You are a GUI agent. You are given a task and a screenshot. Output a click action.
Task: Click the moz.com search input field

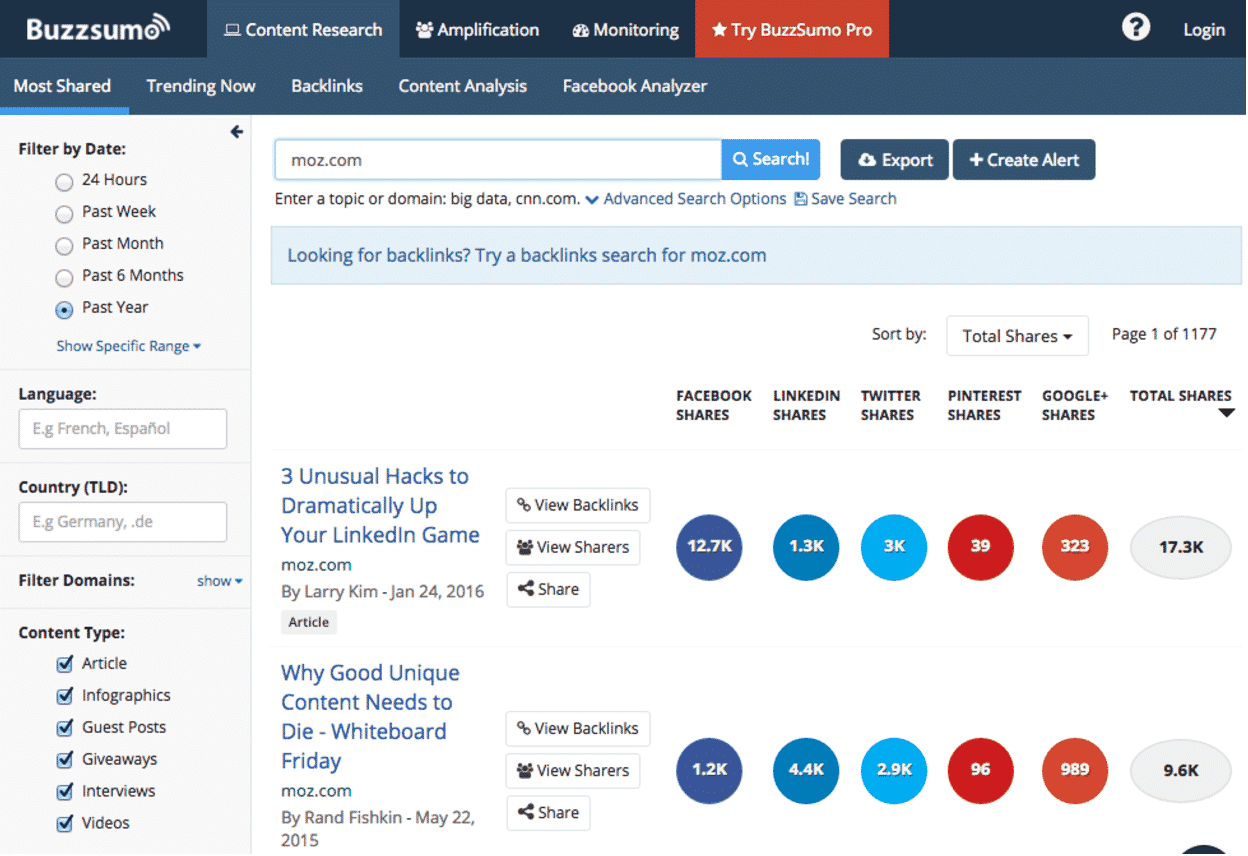[498, 160]
